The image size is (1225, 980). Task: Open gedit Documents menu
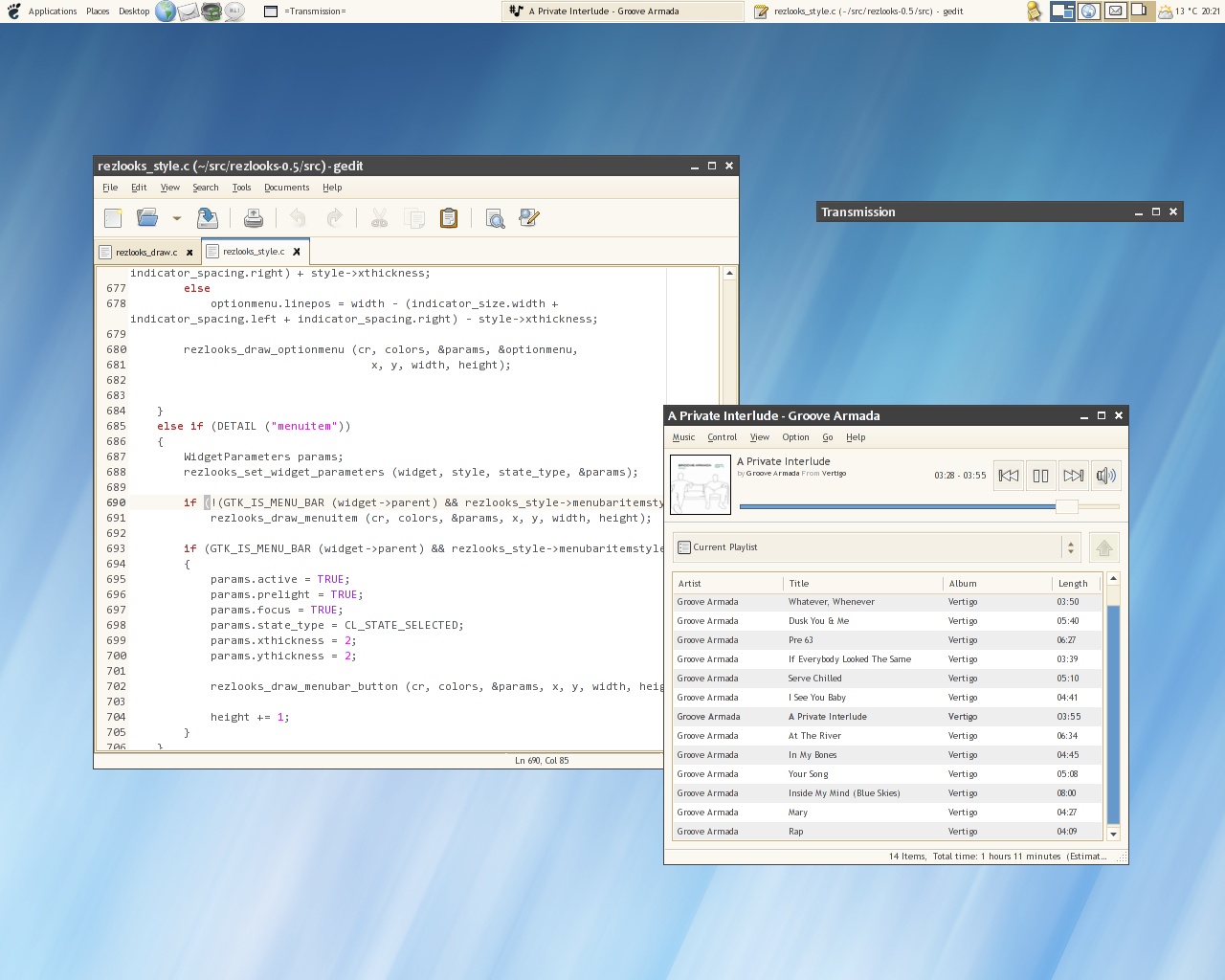(x=287, y=188)
